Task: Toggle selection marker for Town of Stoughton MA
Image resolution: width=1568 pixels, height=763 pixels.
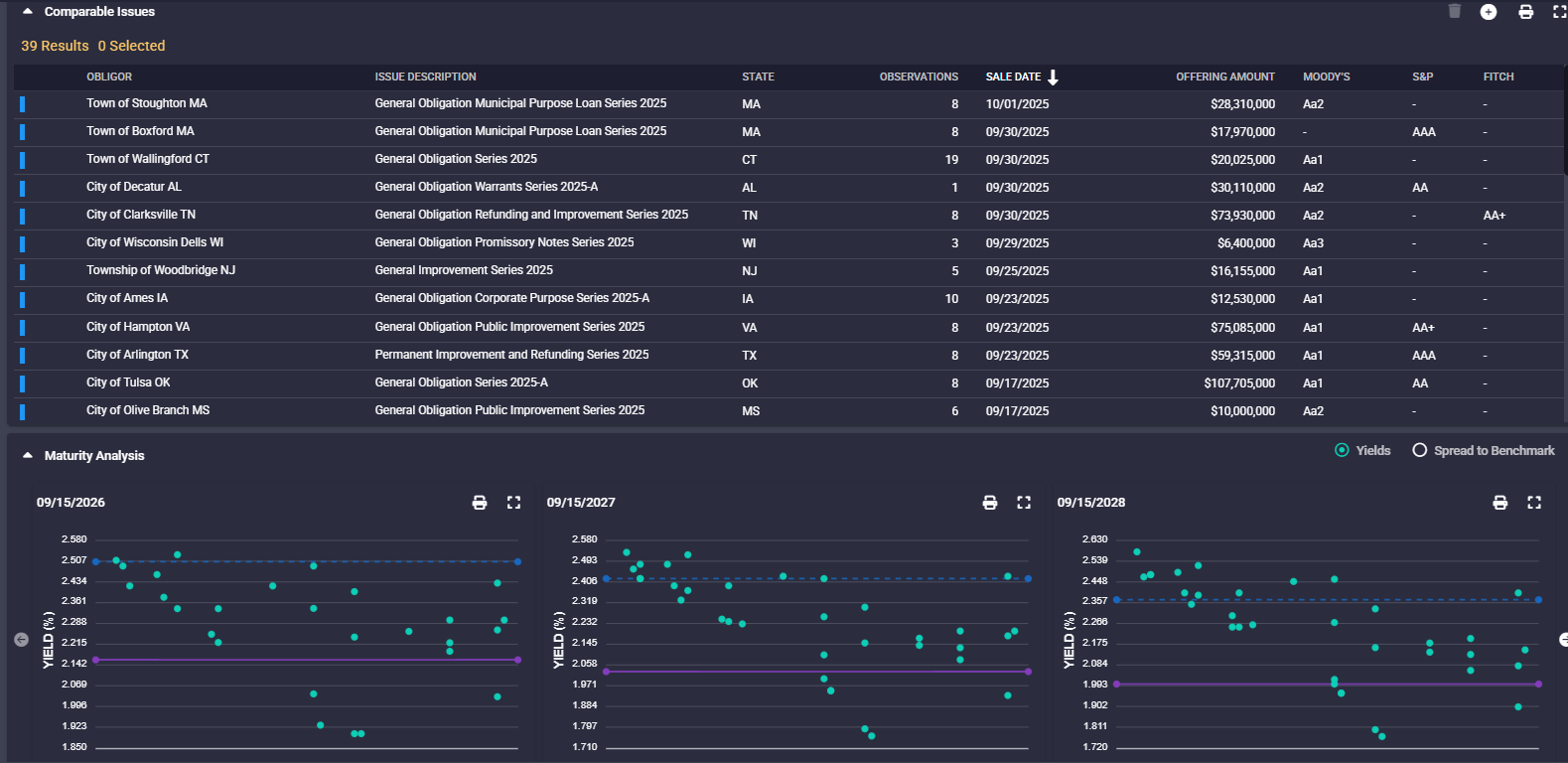Action: (23, 104)
